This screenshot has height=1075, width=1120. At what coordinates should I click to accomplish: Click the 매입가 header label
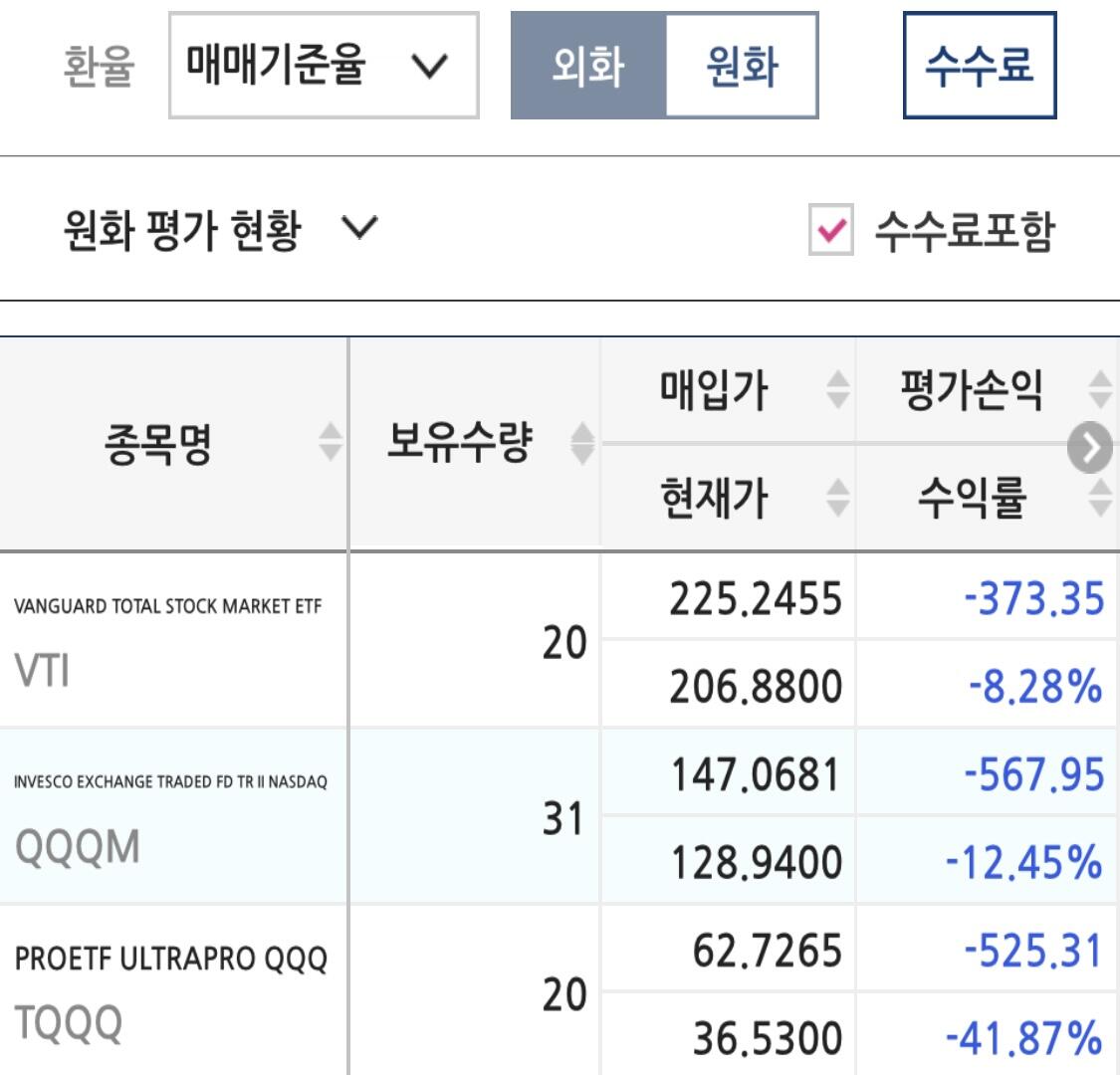[x=714, y=390]
